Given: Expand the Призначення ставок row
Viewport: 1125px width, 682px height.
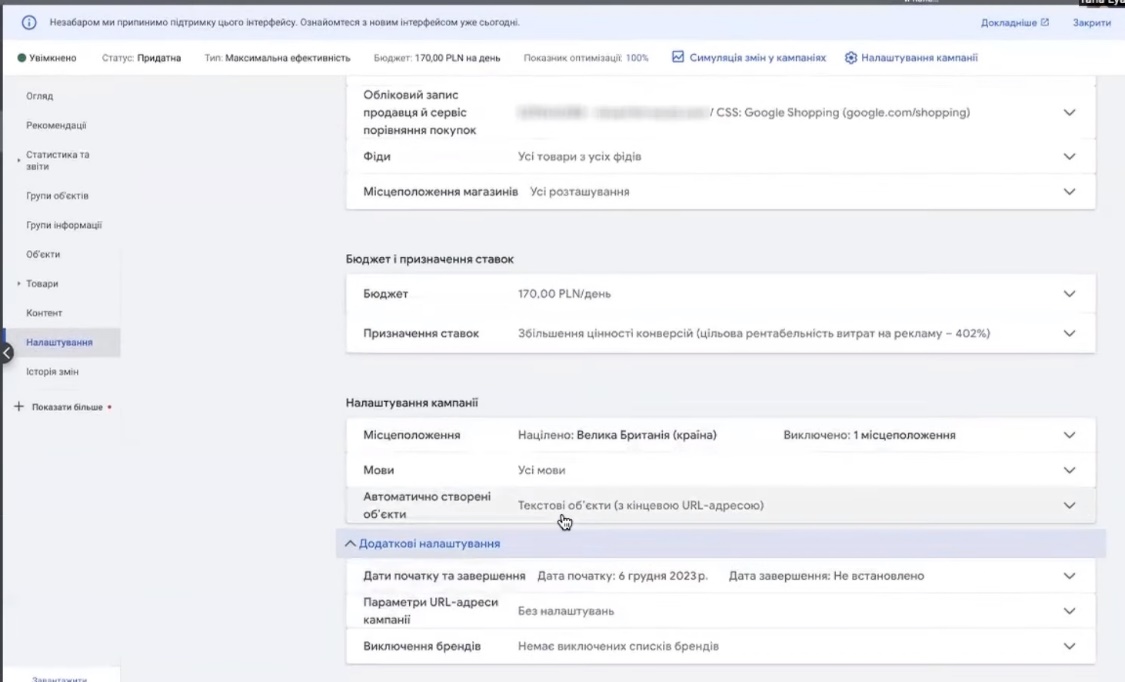Looking at the screenshot, I should 1069,333.
